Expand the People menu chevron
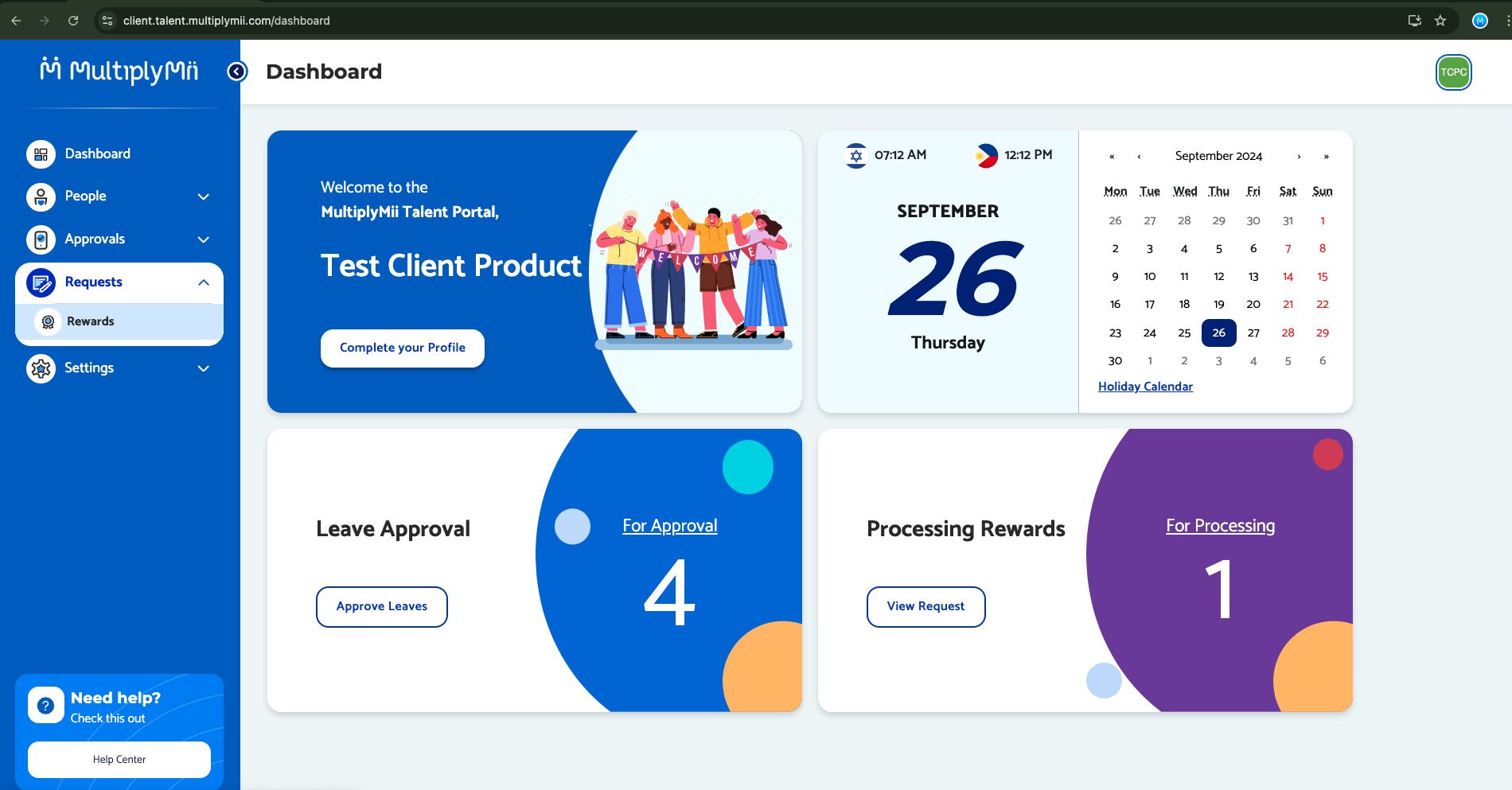 204,197
